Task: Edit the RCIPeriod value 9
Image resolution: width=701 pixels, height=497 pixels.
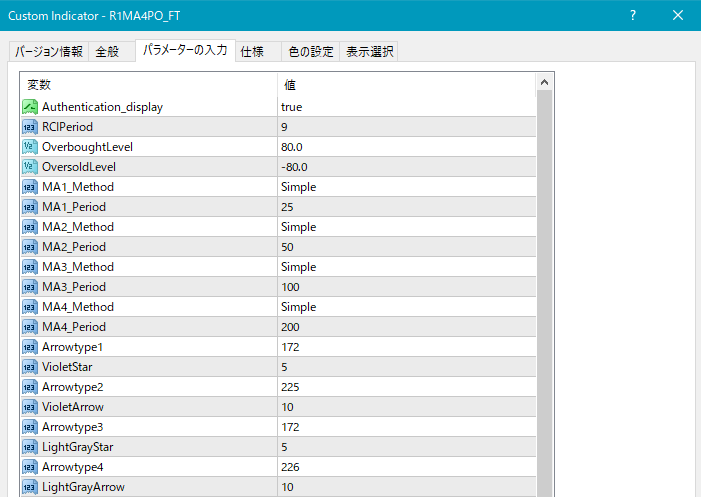Action: (x=285, y=127)
